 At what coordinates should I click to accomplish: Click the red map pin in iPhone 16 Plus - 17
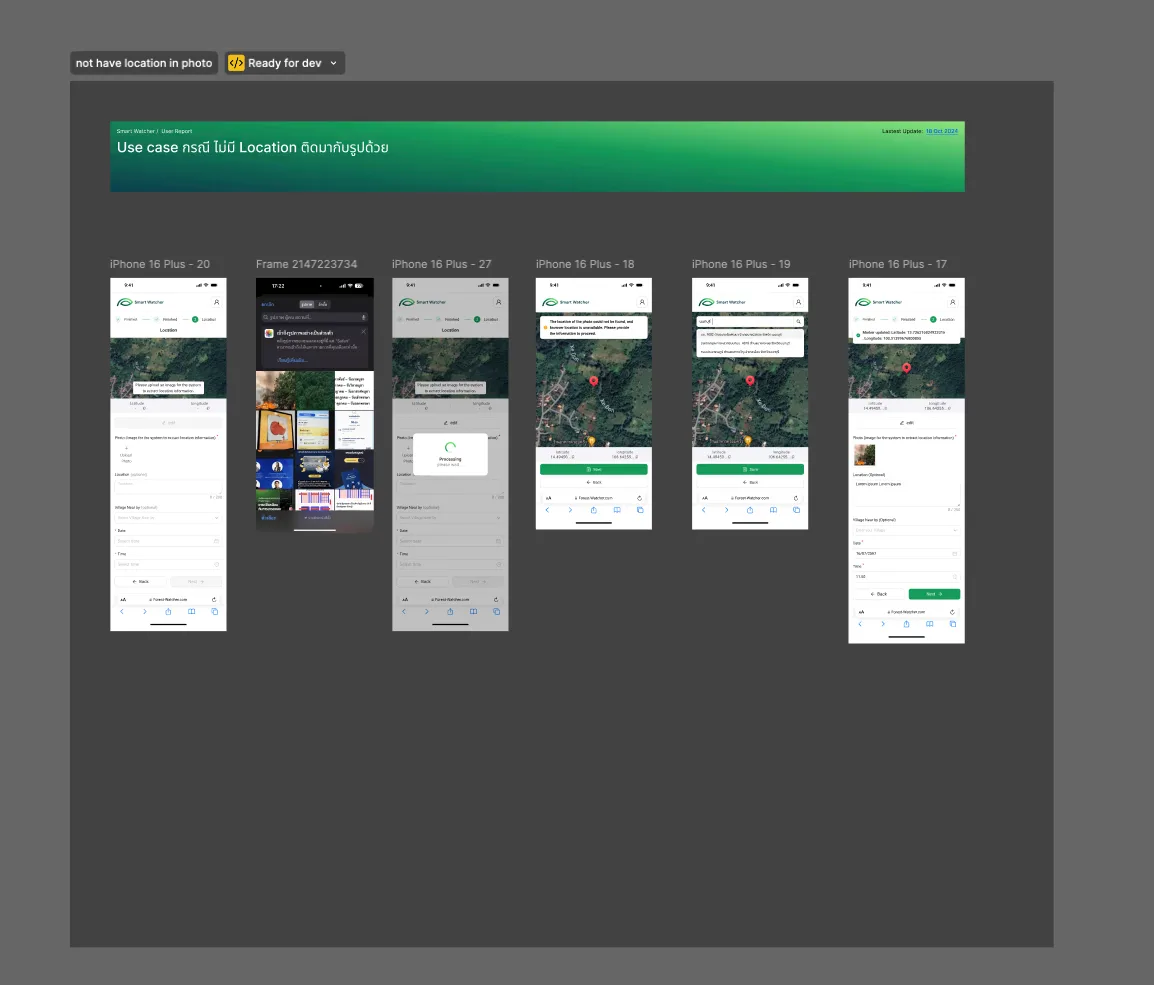[x=907, y=368]
